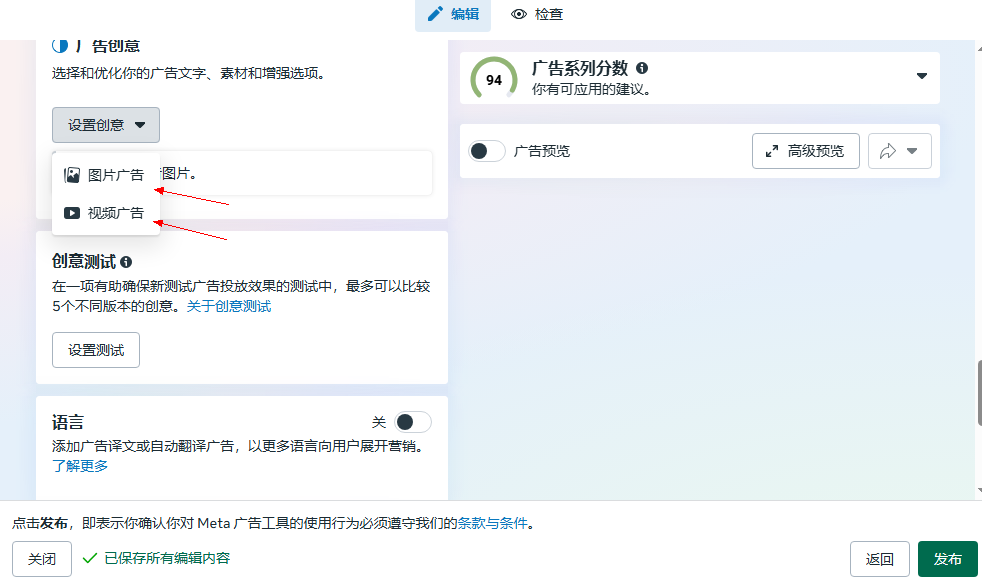
Task: Enable the 广告预览 toggle
Action: tap(487, 151)
